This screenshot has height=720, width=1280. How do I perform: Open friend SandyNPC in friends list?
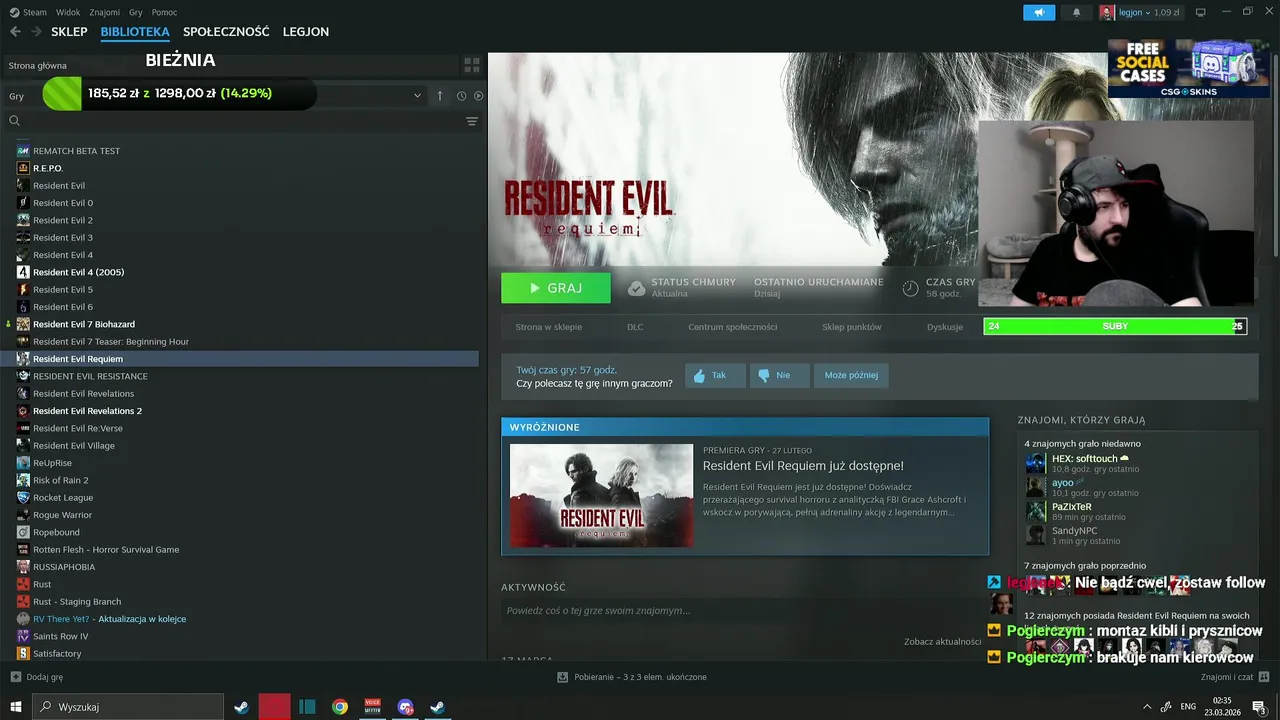point(1074,531)
